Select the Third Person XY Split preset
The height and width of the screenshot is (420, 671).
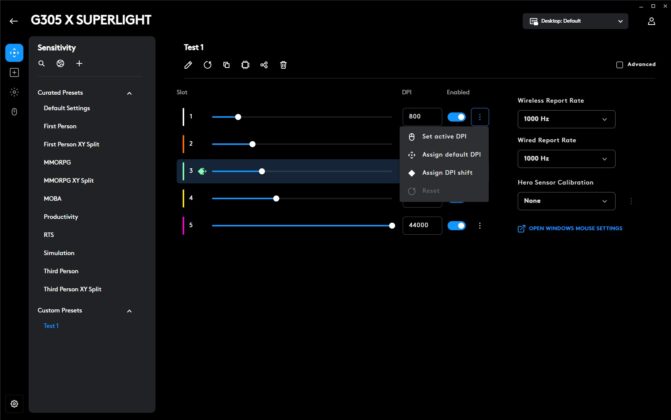click(72, 289)
